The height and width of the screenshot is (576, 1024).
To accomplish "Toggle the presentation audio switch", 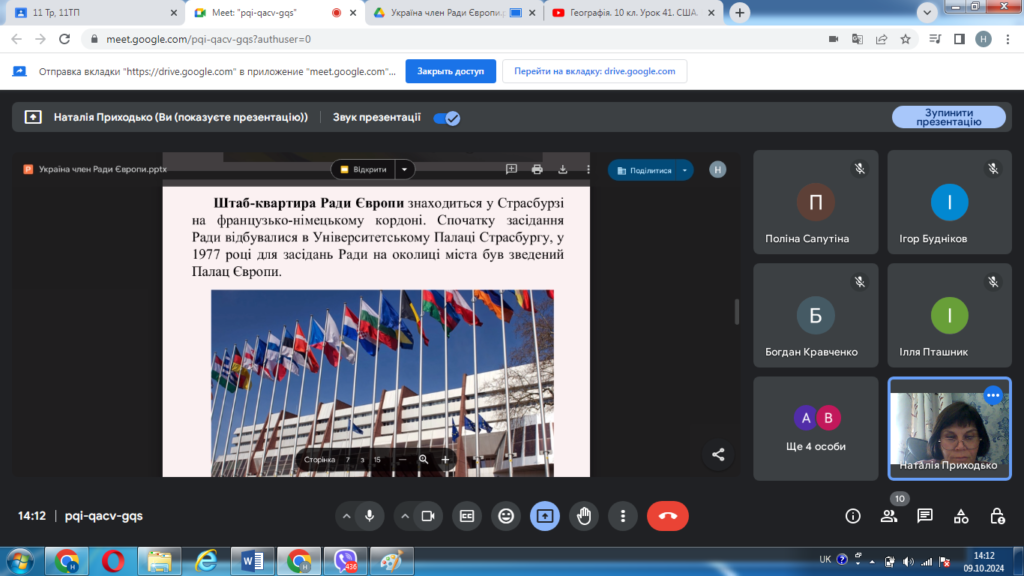I will (446, 117).
